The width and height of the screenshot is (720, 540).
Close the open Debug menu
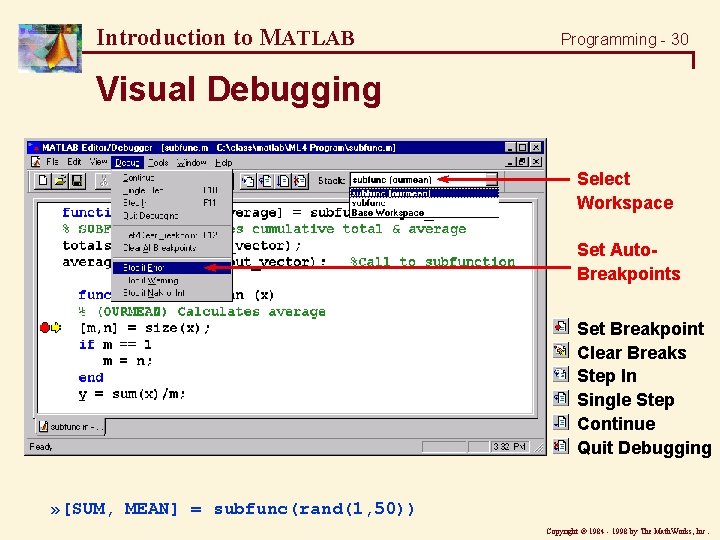[127, 163]
